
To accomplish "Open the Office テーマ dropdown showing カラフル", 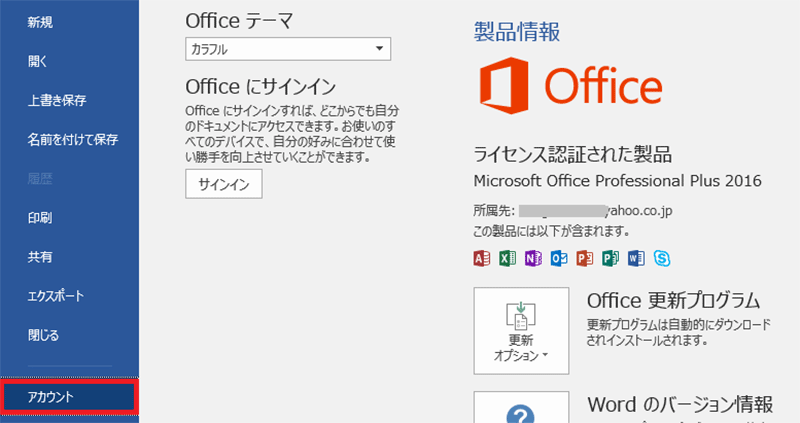I will [x=288, y=49].
